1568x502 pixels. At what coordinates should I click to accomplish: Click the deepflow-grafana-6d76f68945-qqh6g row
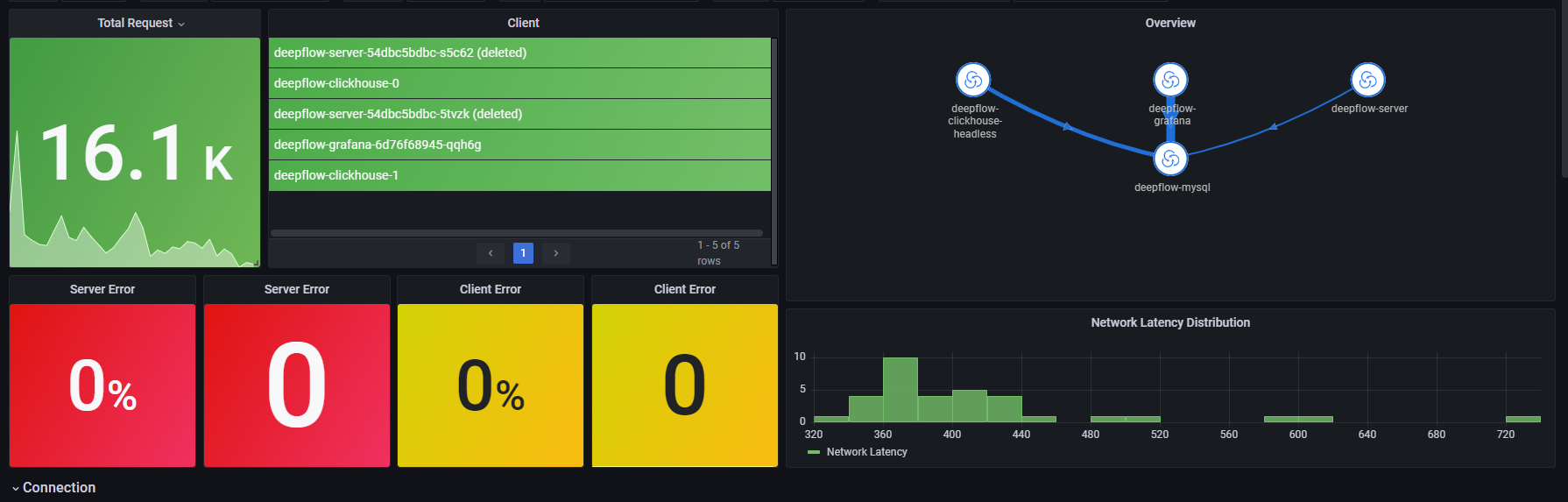[519, 145]
